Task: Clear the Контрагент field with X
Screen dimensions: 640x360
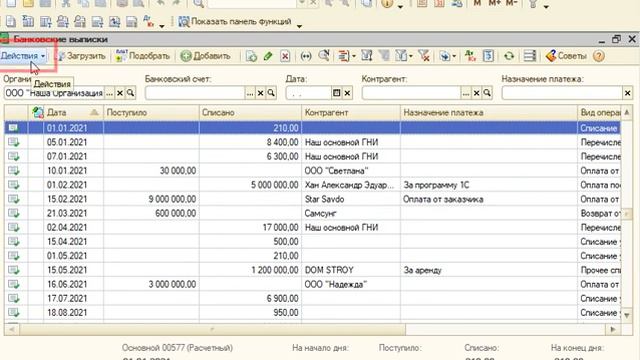Action: (x=476, y=93)
